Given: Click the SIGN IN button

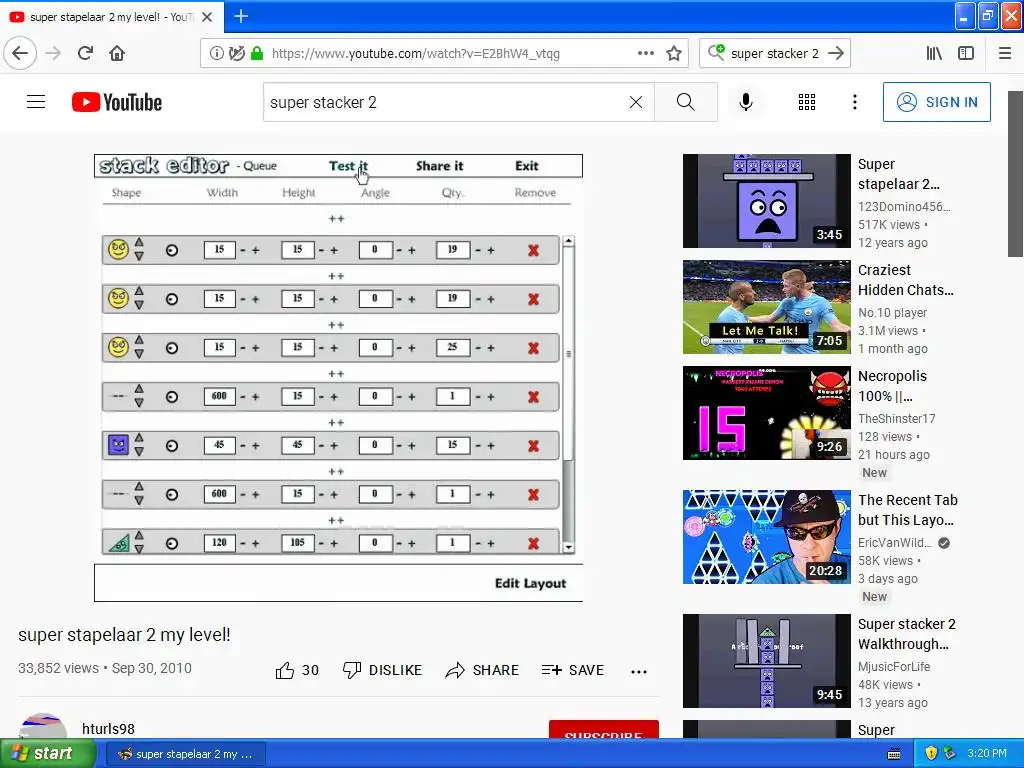Looking at the screenshot, I should coord(936,102).
